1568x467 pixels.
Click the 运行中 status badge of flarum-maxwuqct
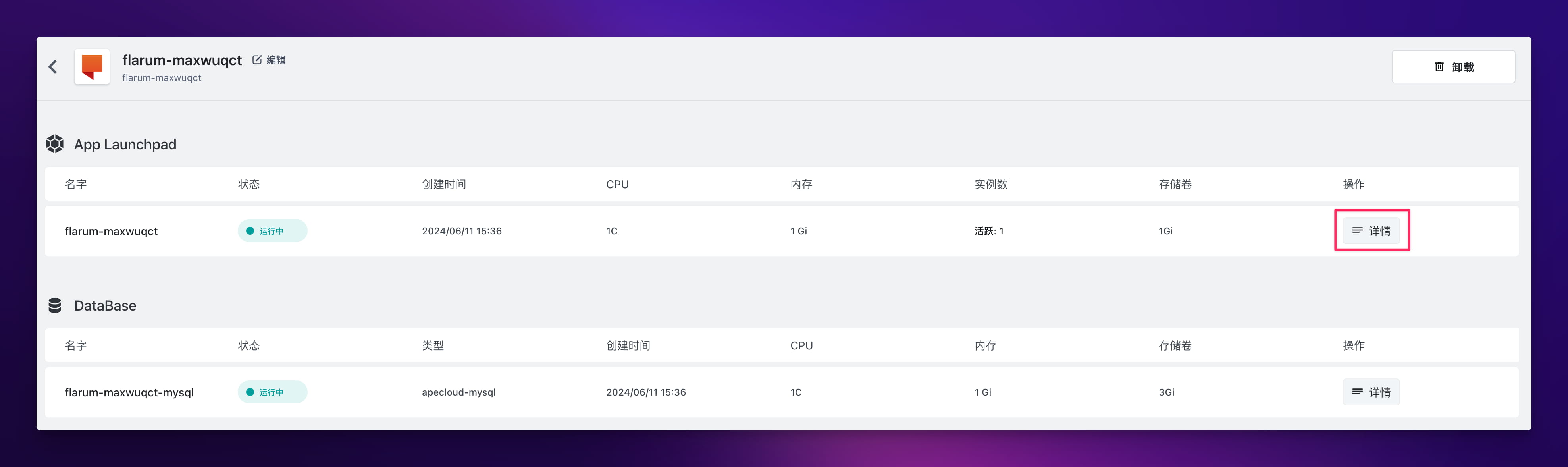pyautogui.click(x=272, y=231)
